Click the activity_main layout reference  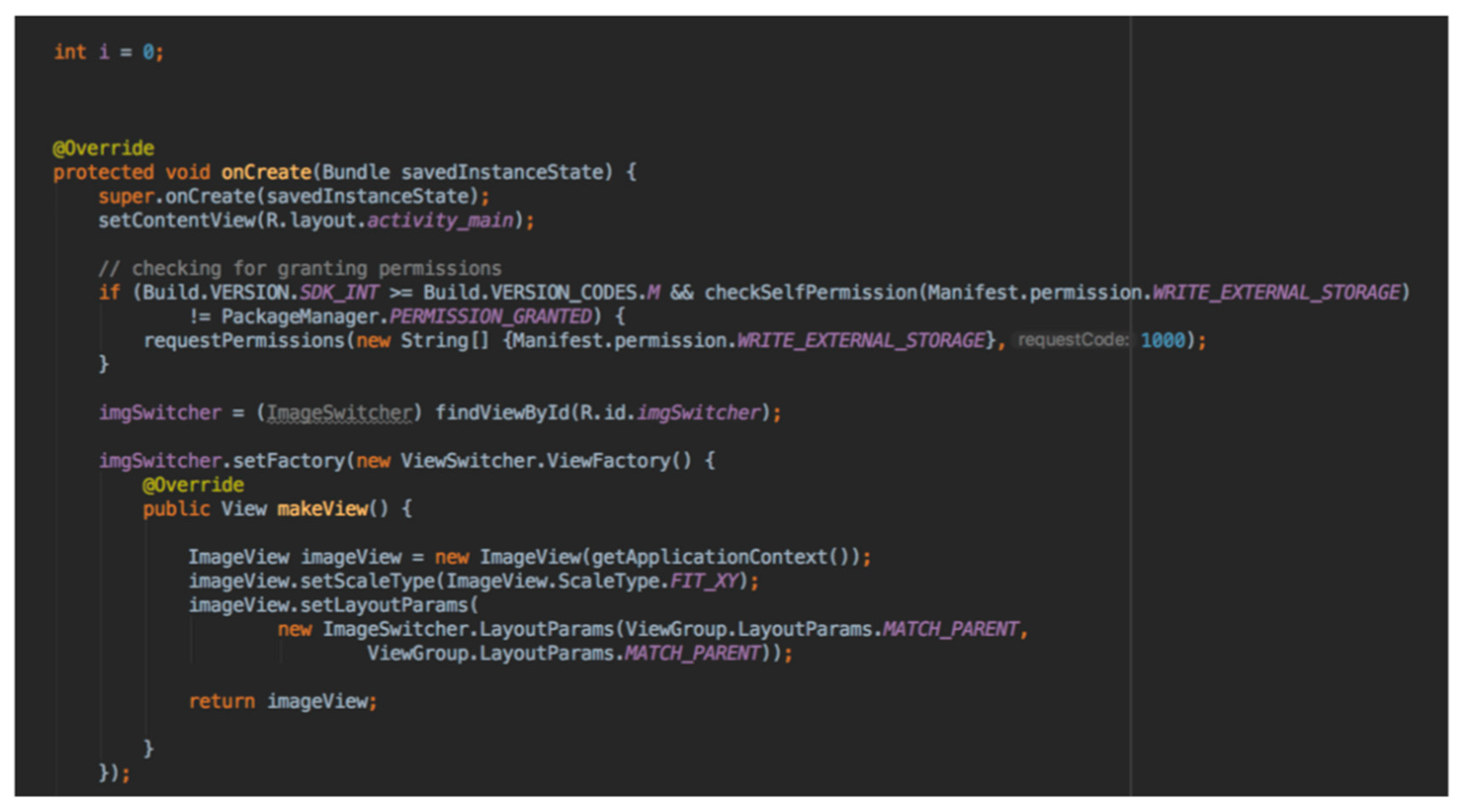point(441,221)
